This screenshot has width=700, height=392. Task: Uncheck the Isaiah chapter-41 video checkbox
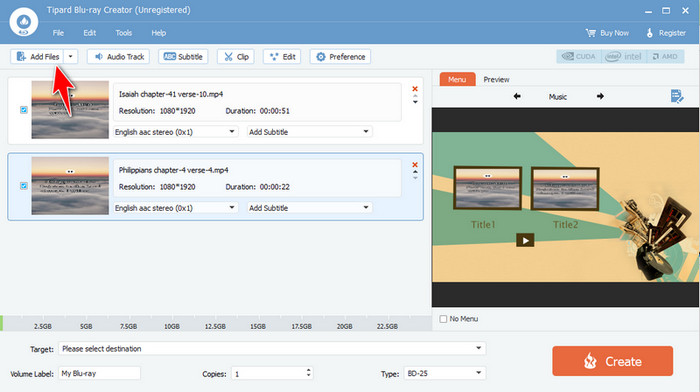(x=24, y=110)
